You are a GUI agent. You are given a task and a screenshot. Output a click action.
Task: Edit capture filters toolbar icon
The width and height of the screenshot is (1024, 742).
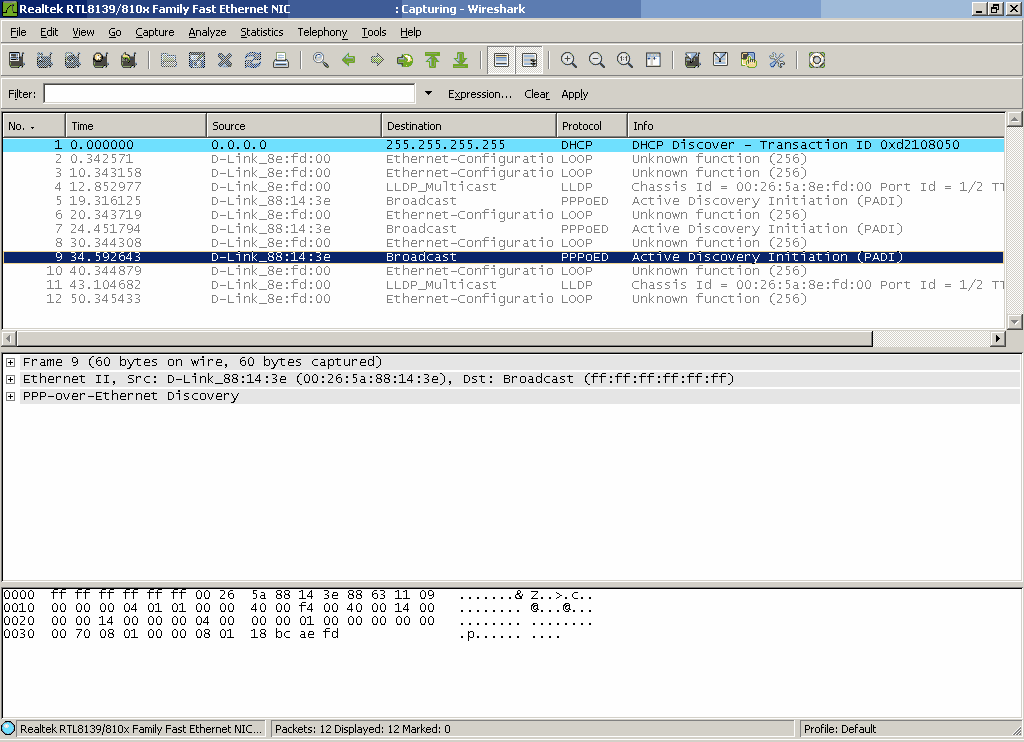(692, 60)
